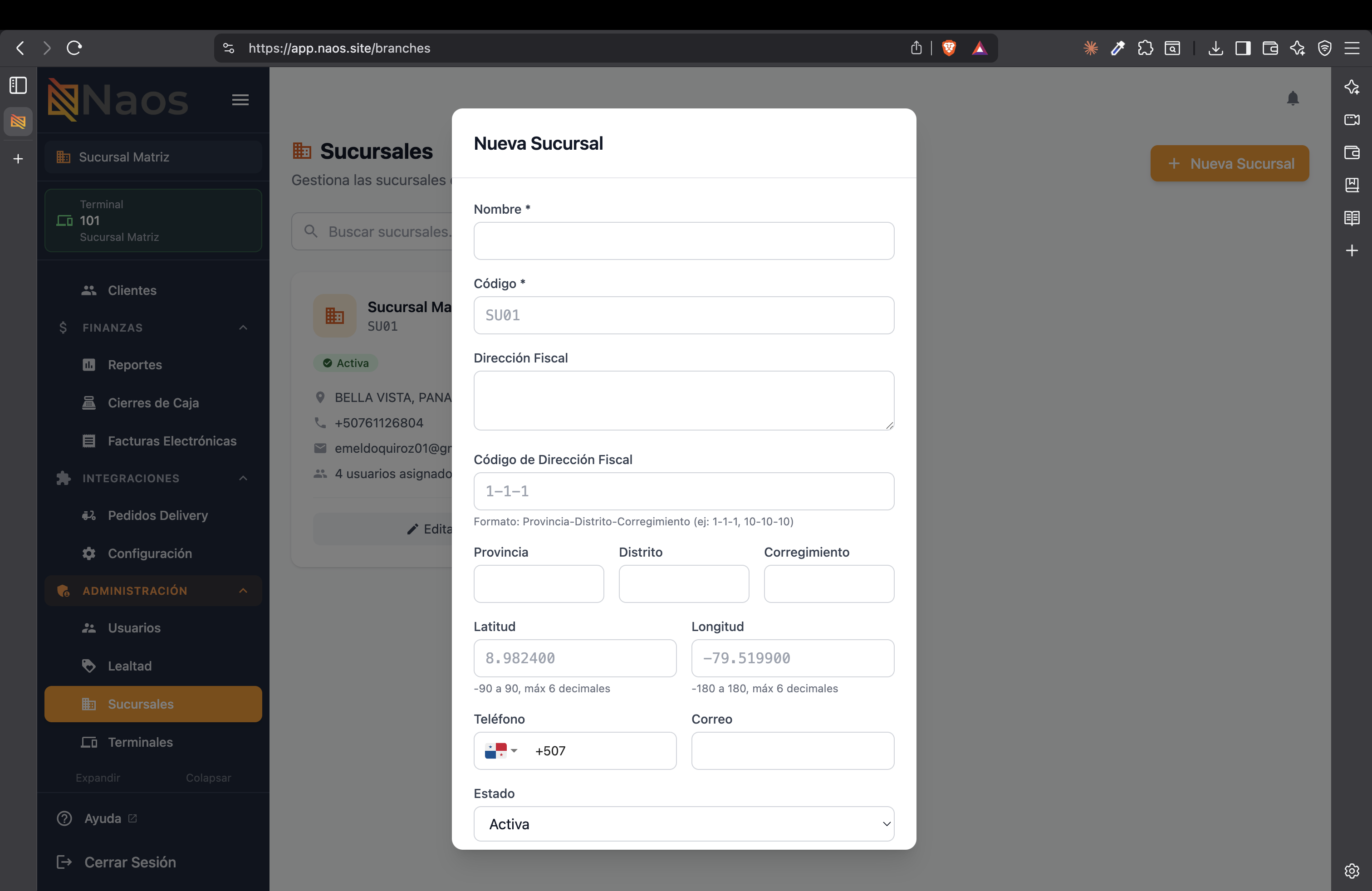Open Pedidos Delivery

click(x=153, y=515)
